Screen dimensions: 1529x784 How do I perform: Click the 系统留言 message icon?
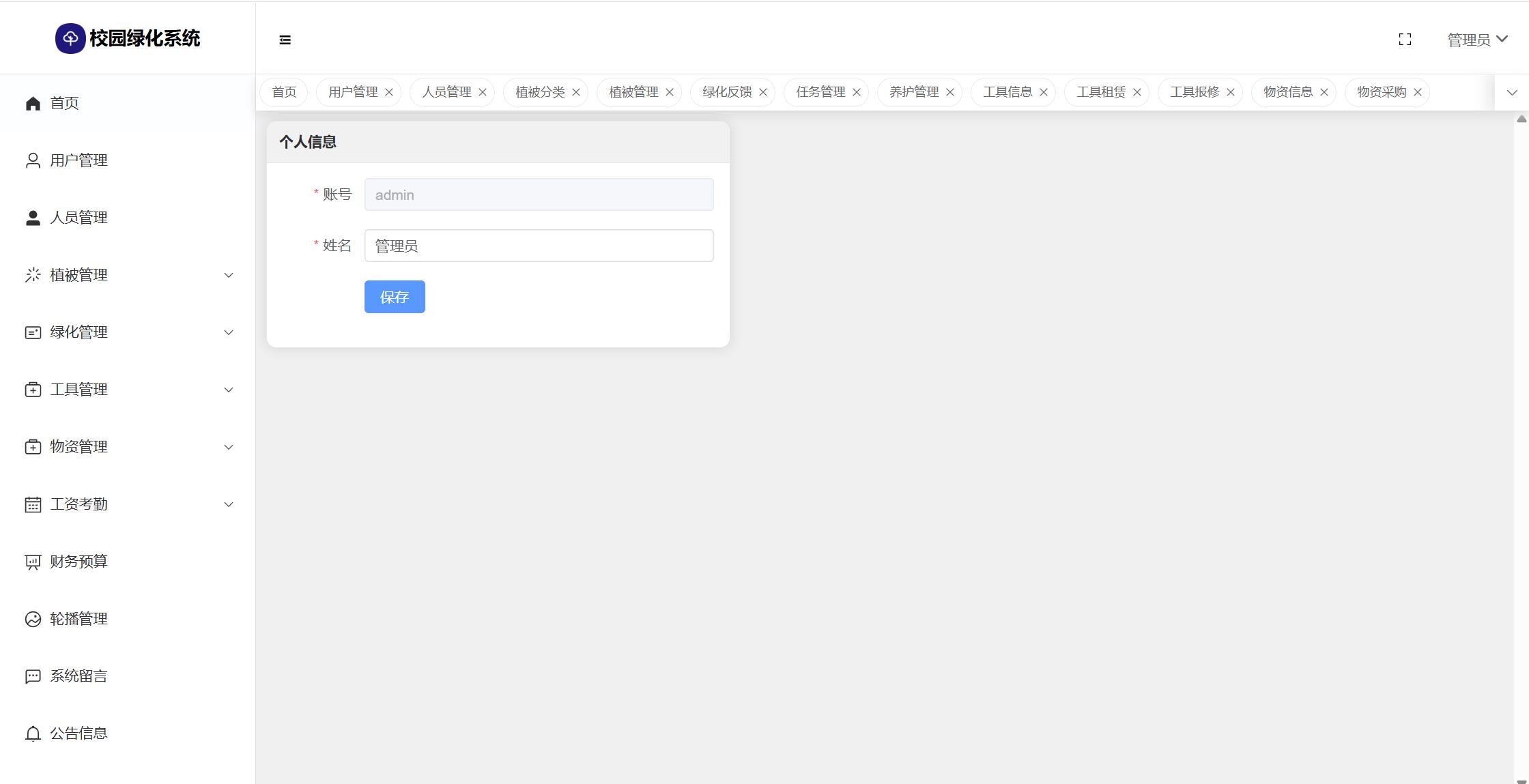tap(33, 676)
